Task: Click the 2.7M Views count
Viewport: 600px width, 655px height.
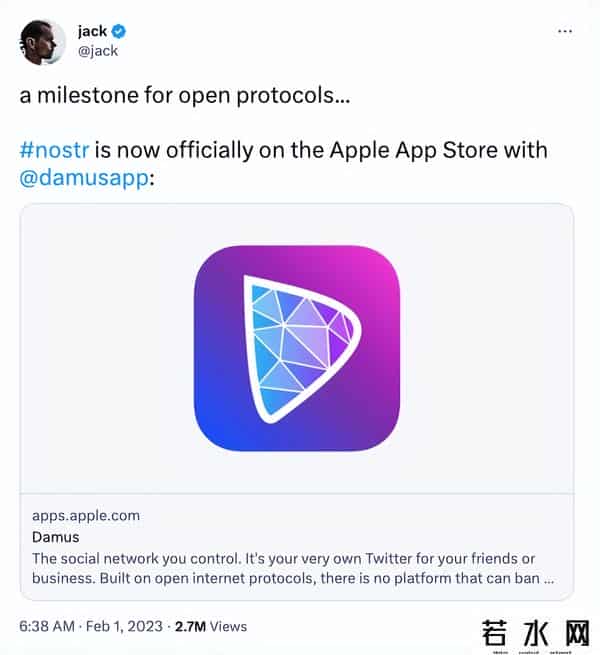Action: click(210, 626)
